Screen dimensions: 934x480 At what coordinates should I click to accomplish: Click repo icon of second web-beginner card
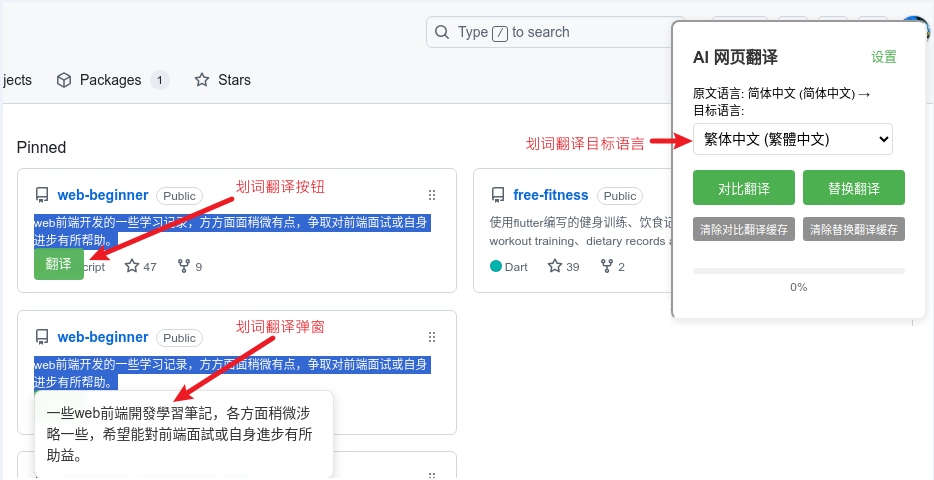(42, 337)
